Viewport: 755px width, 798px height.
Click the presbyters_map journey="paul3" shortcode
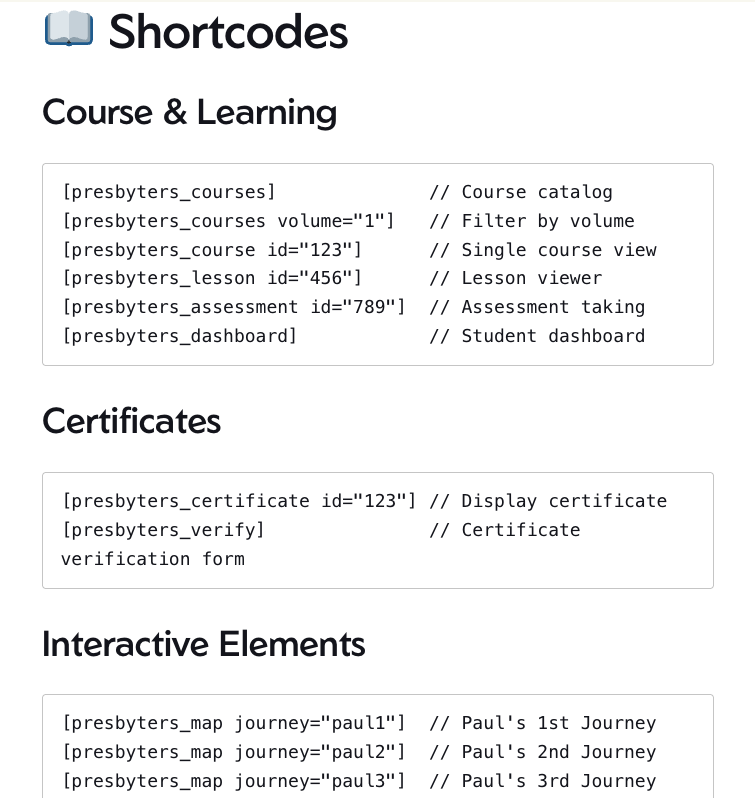pyautogui.click(x=233, y=781)
